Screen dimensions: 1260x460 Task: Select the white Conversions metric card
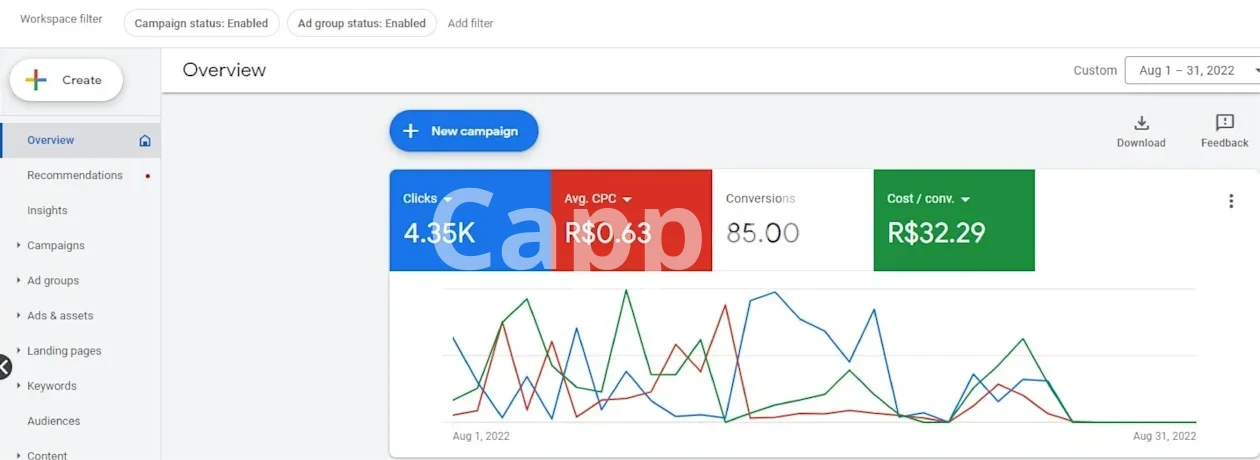[792, 220]
